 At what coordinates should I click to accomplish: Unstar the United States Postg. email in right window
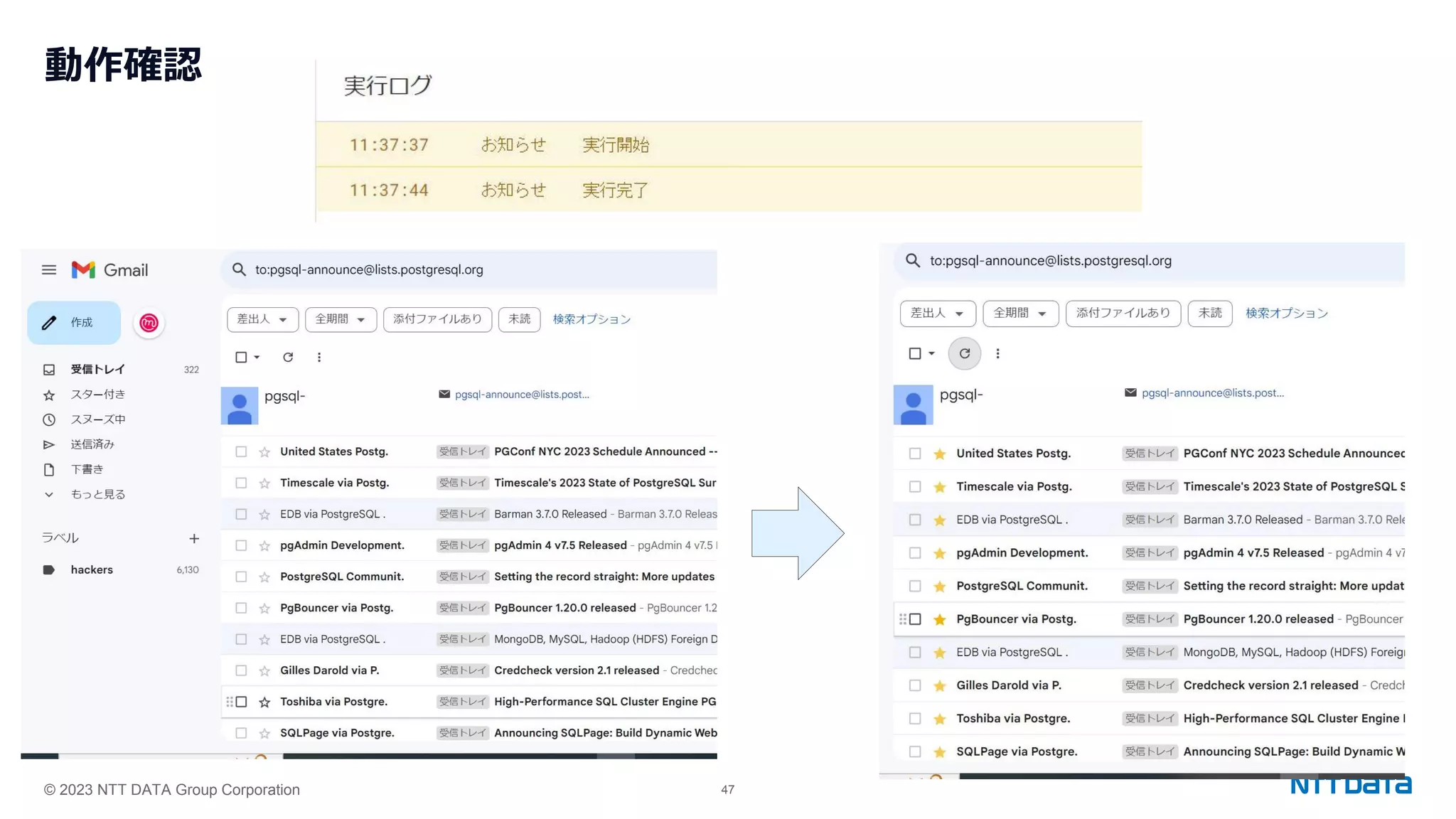click(939, 454)
